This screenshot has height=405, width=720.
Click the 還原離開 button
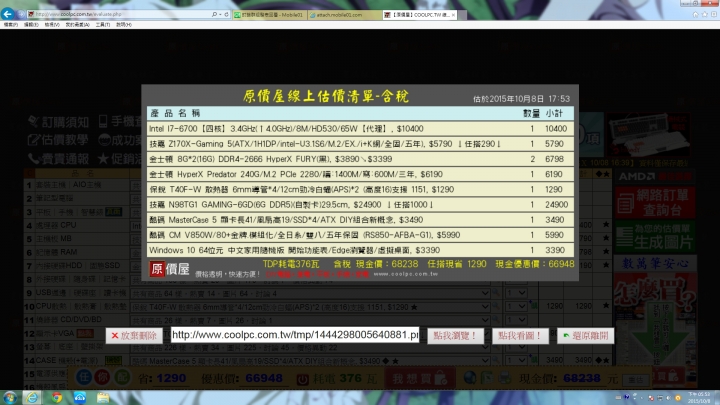tap(585, 336)
